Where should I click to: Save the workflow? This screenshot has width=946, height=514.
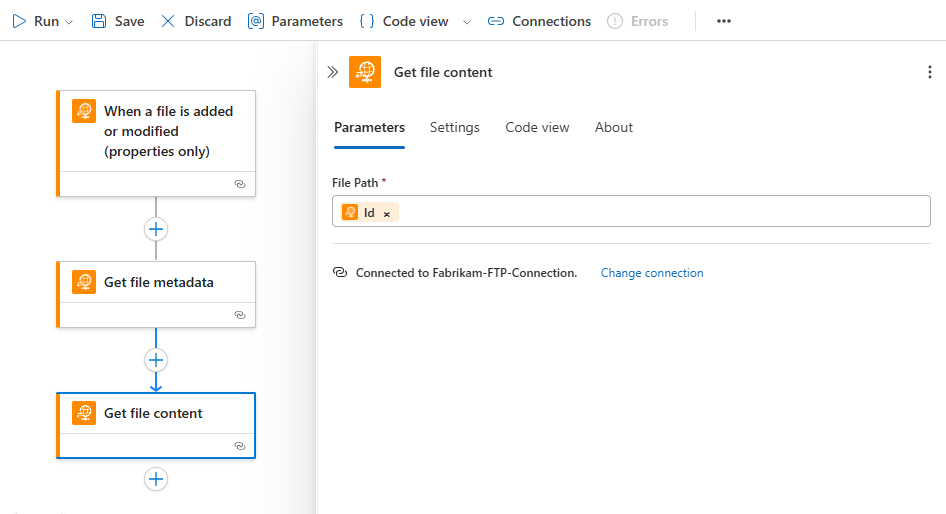117,21
